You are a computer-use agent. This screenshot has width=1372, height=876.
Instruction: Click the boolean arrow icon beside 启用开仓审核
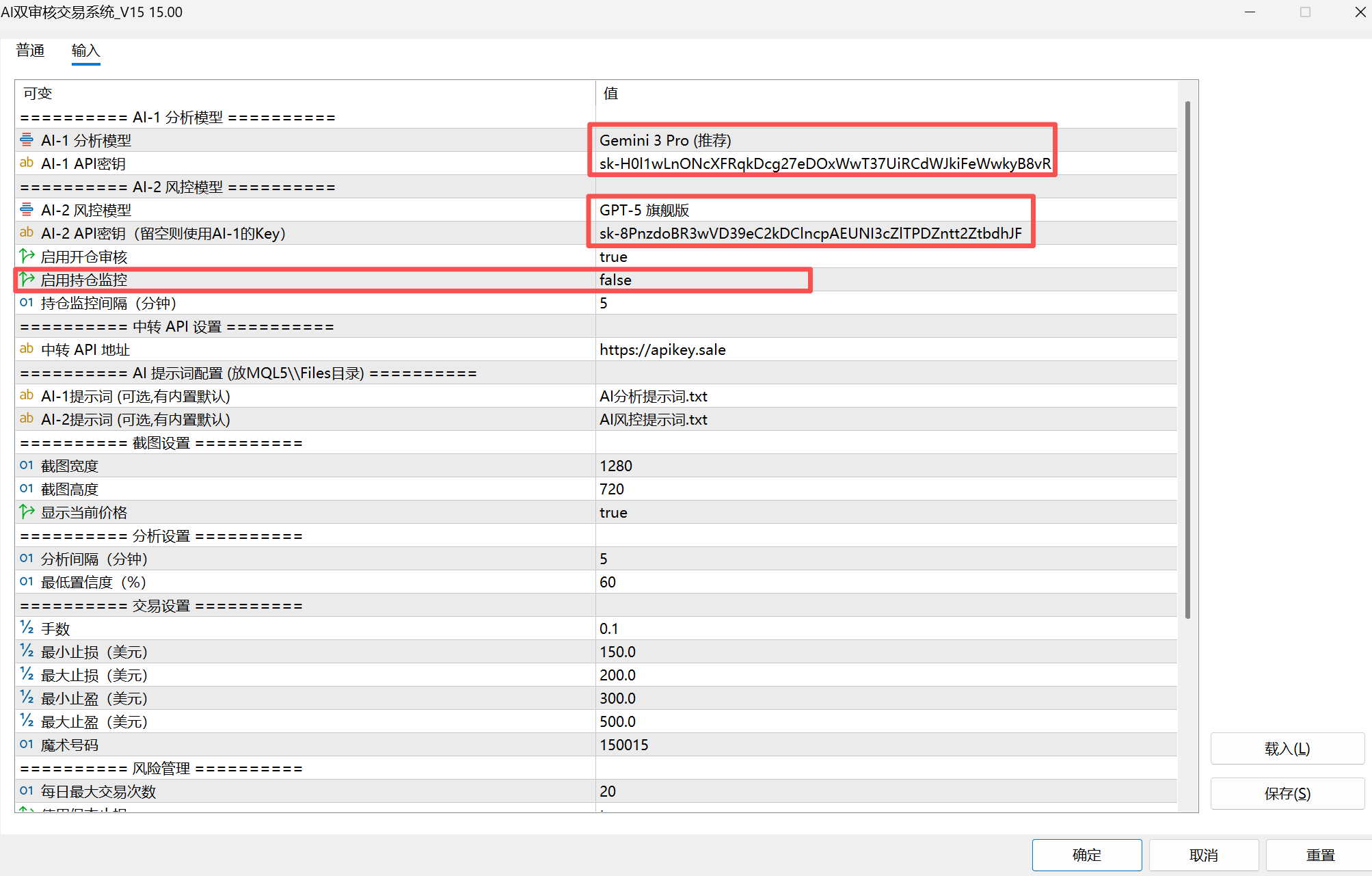(27, 256)
